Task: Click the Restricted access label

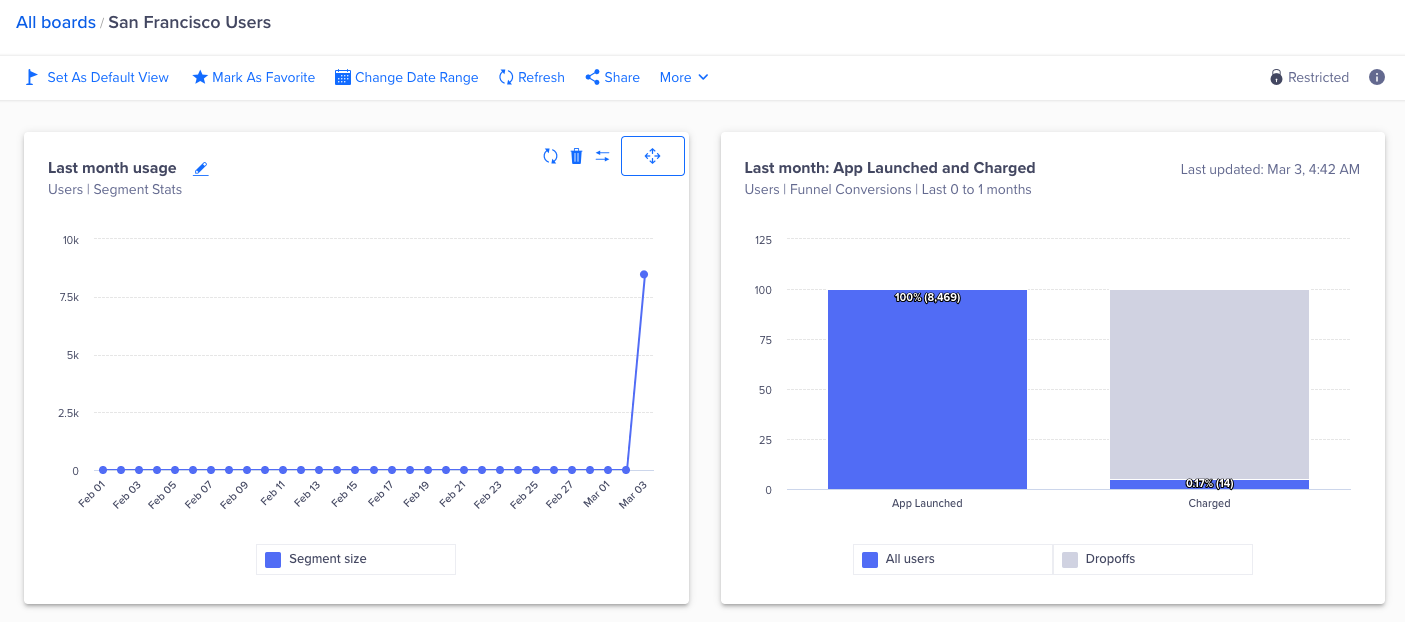Action: point(1318,77)
